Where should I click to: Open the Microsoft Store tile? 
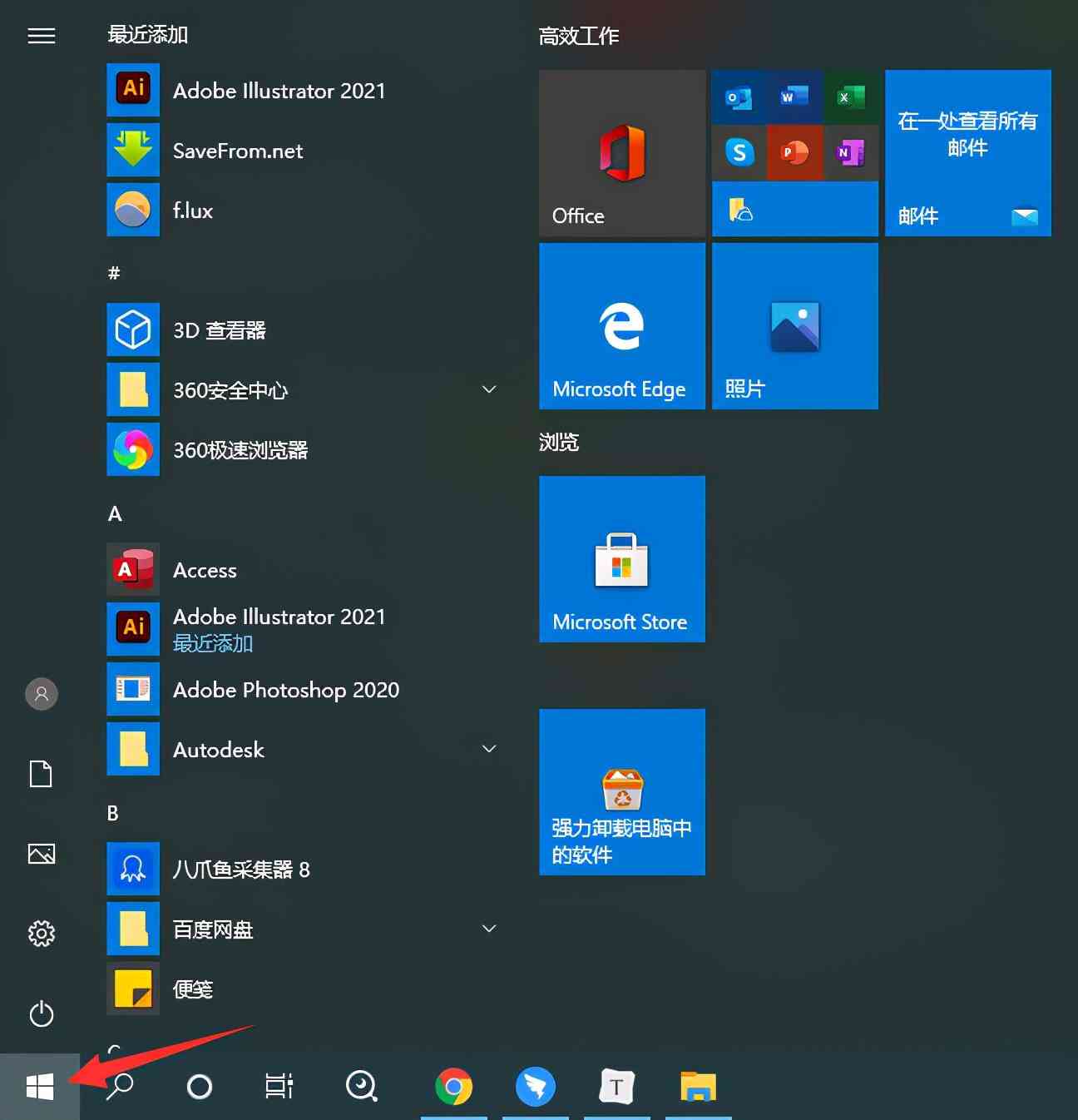[x=622, y=559]
